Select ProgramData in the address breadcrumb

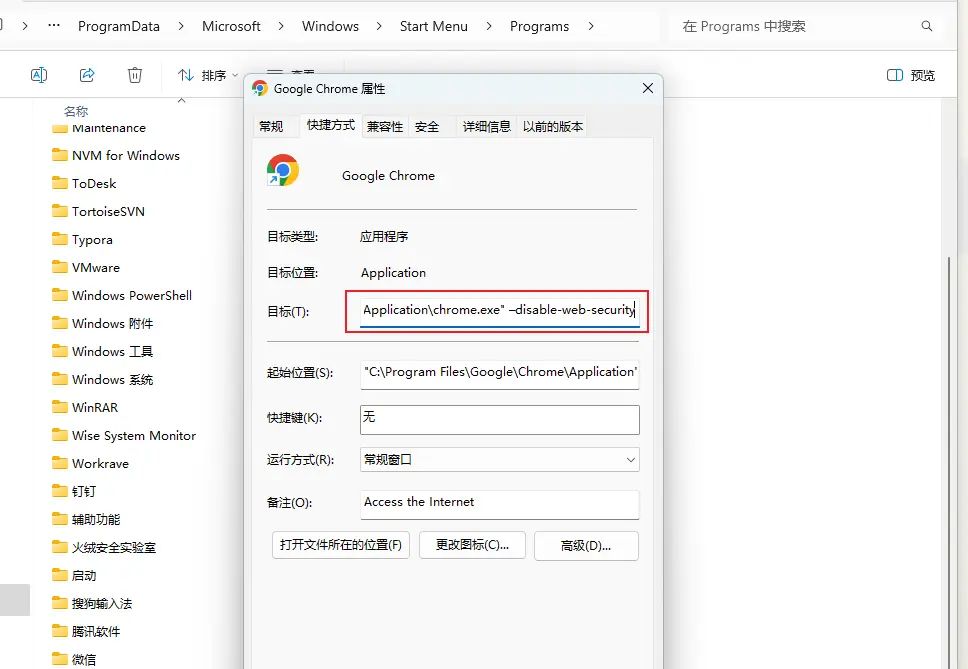pos(119,26)
